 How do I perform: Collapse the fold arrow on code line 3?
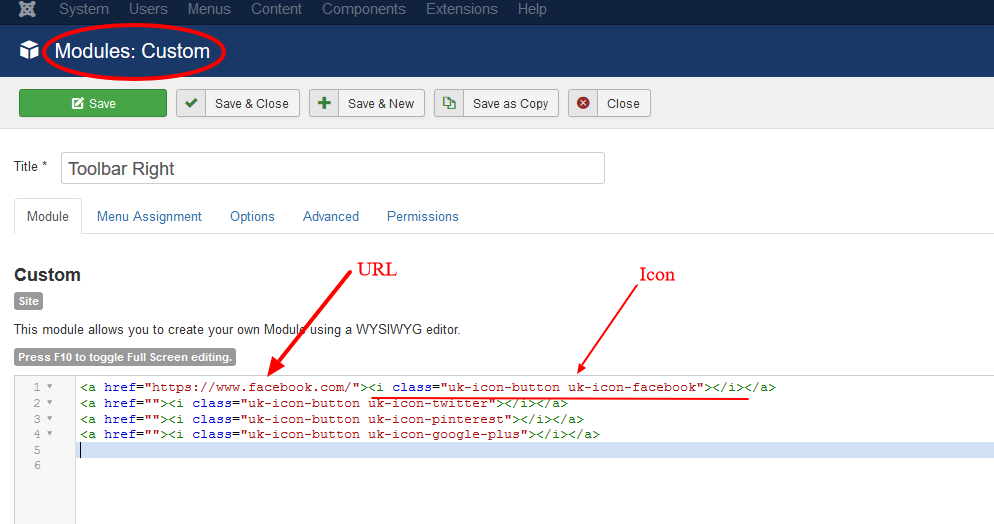click(x=49, y=418)
